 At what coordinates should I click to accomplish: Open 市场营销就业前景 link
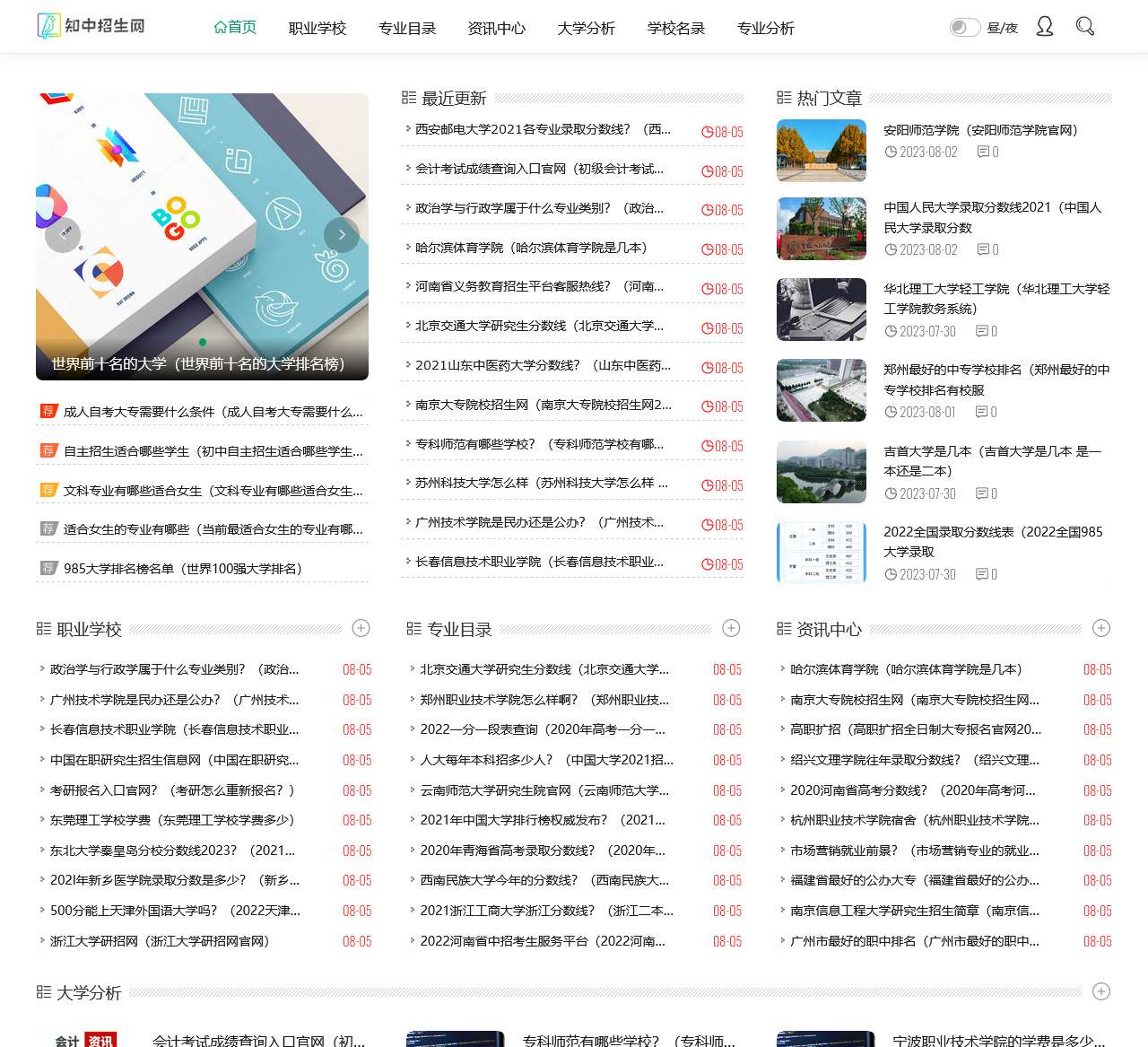915,851
